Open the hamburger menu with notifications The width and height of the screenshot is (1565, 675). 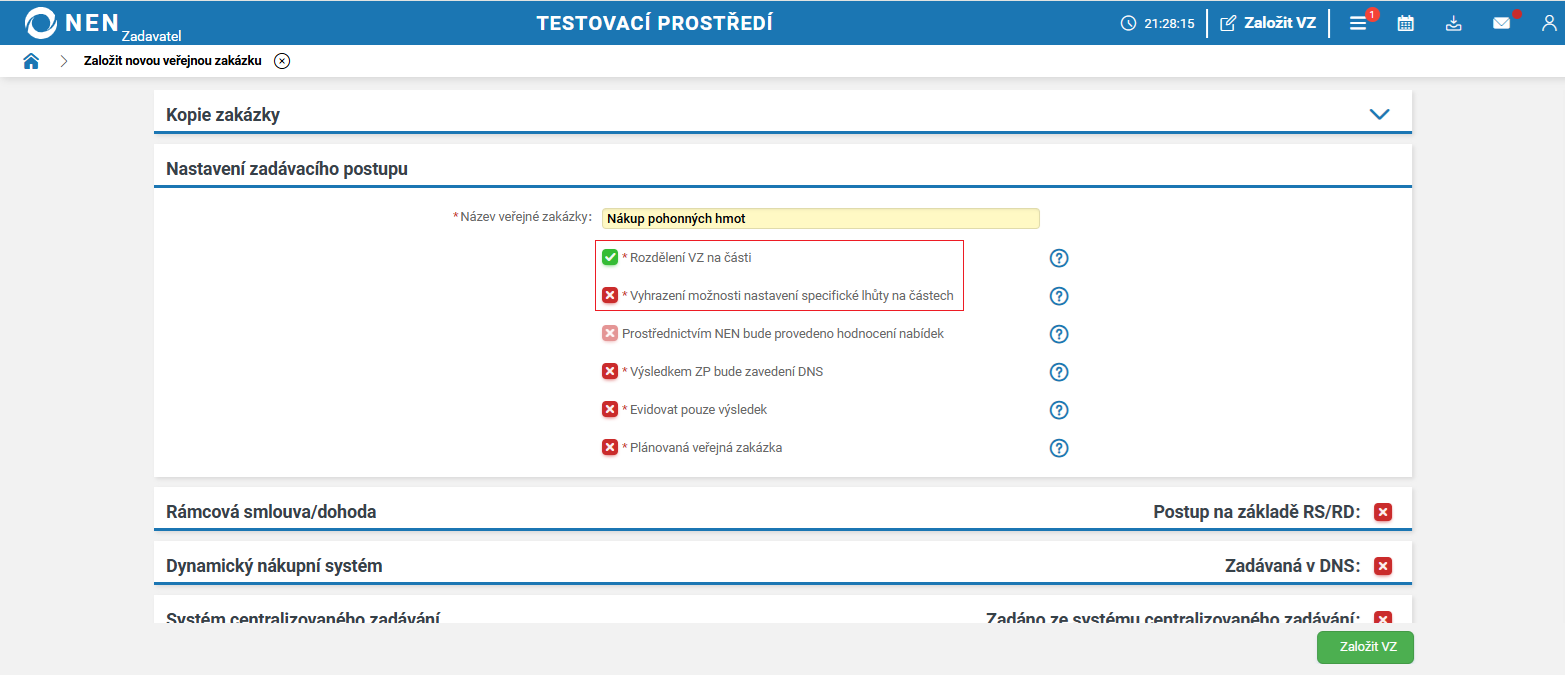[x=1358, y=21]
